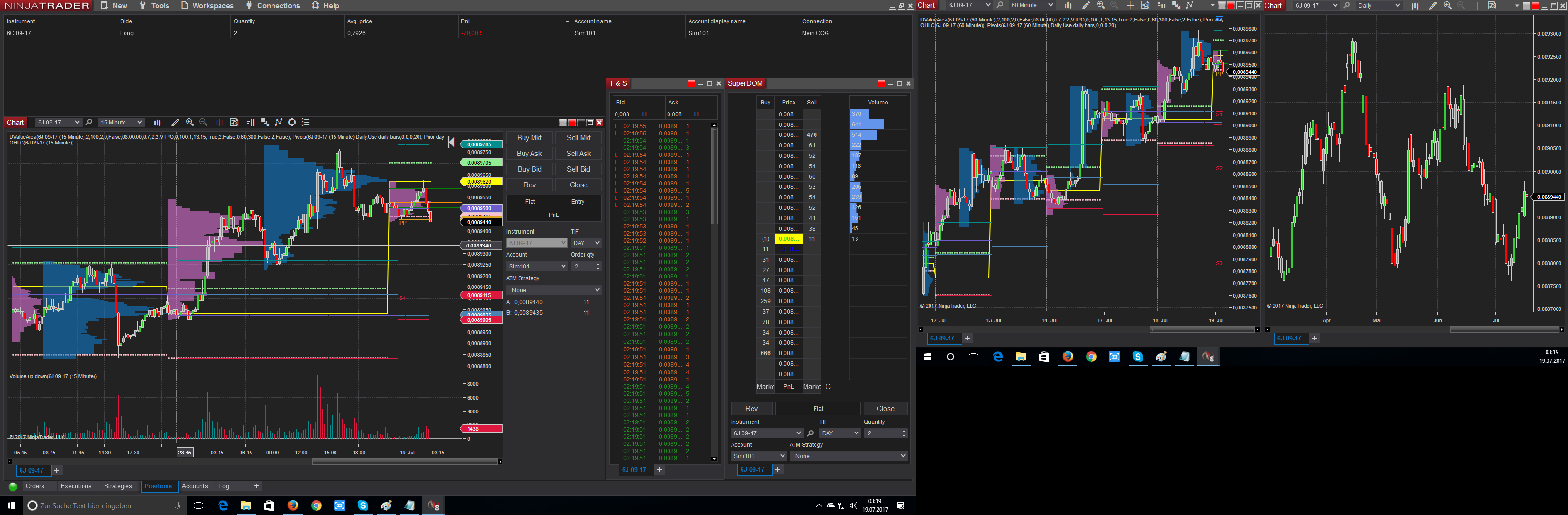Open bar style icon in 15 Minute chart
Screen dimensions: 1568x515
point(157,122)
